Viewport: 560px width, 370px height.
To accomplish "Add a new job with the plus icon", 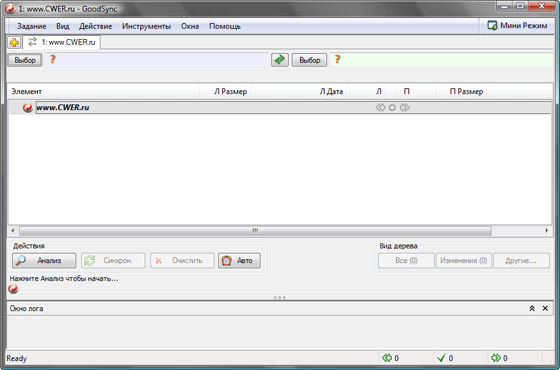I will pos(14,43).
